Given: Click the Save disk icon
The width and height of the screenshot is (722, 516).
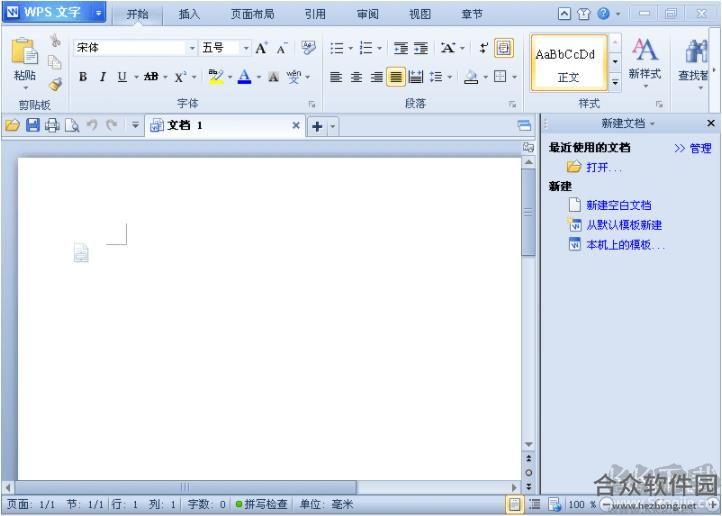Looking at the screenshot, I should [x=33, y=125].
